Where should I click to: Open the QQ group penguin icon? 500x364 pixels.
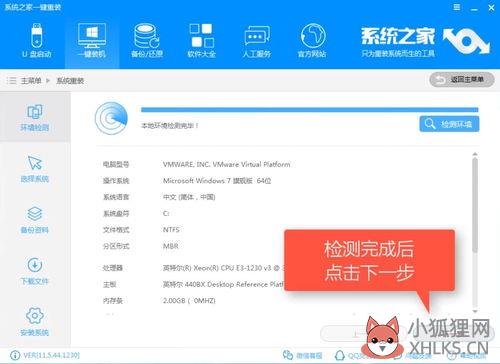[x=340, y=355]
